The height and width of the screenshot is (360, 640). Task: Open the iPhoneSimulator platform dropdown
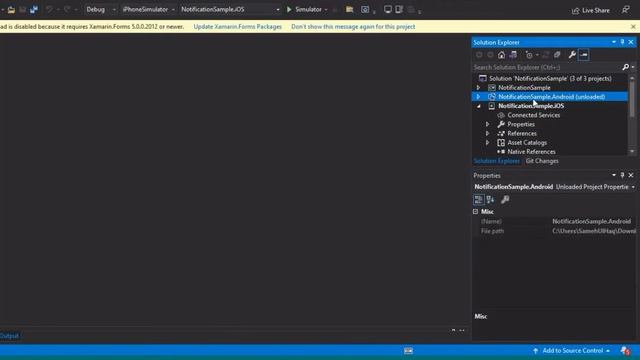click(x=148, y=9)
